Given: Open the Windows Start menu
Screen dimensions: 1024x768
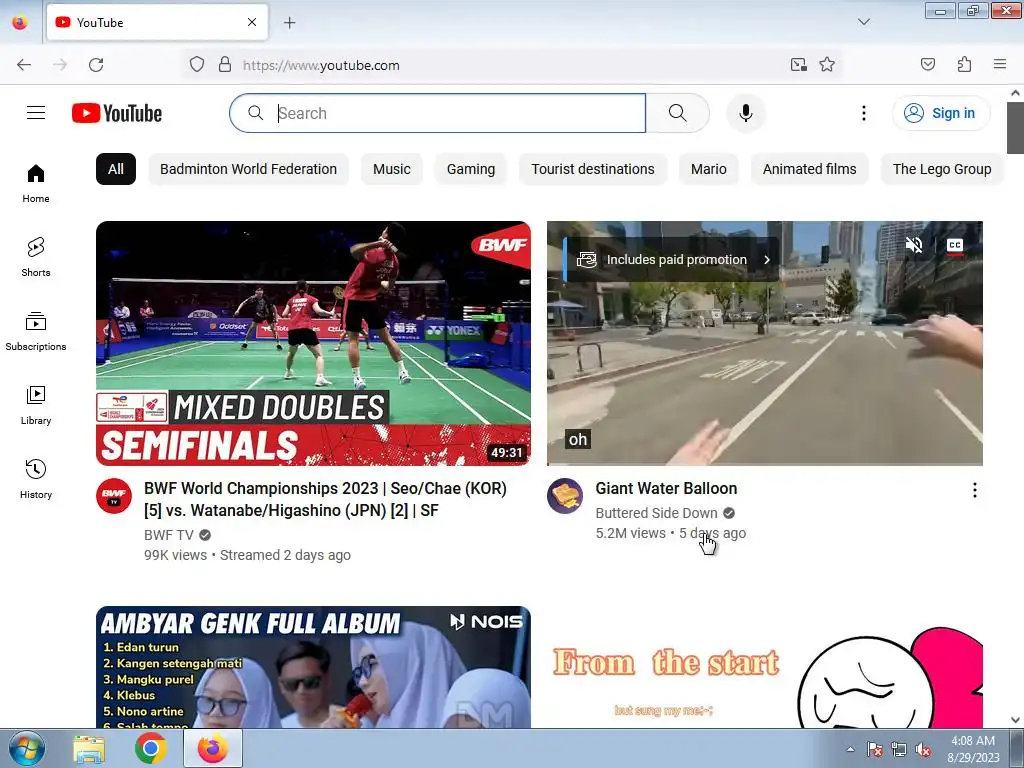Looking at the screenshot, I should pyautogui.click(x=27, y=748).
